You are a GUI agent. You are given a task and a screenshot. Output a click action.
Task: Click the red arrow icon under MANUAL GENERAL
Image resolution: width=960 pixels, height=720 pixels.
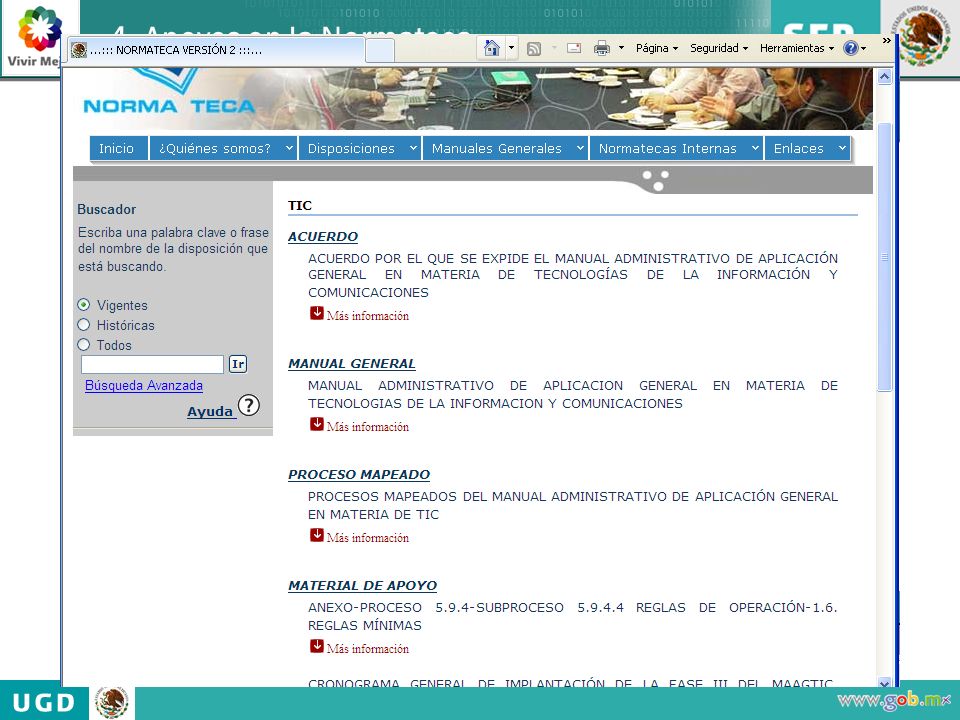tap(317, 424)
